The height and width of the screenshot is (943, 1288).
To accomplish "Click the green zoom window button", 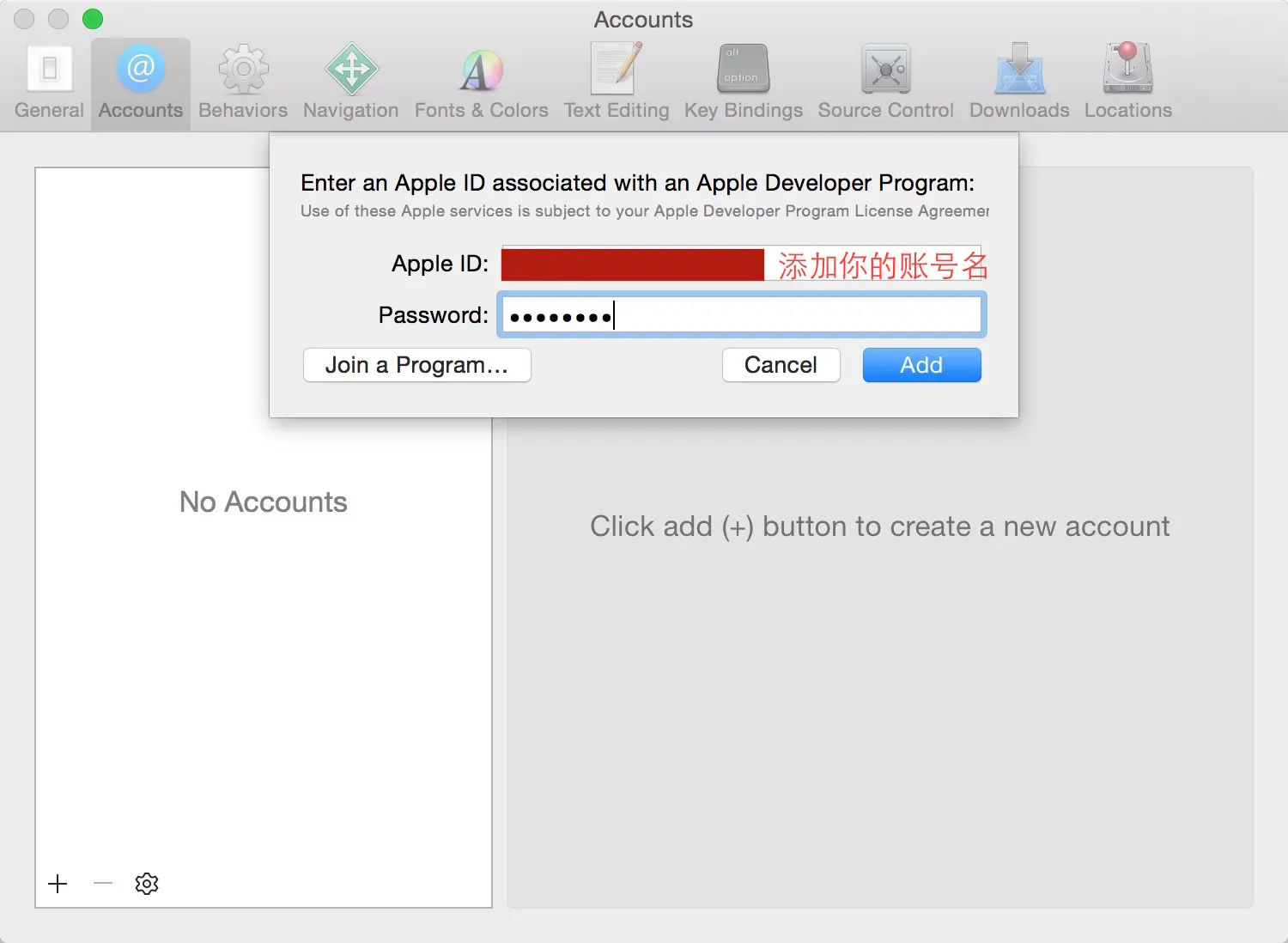I will coord(93,19).
